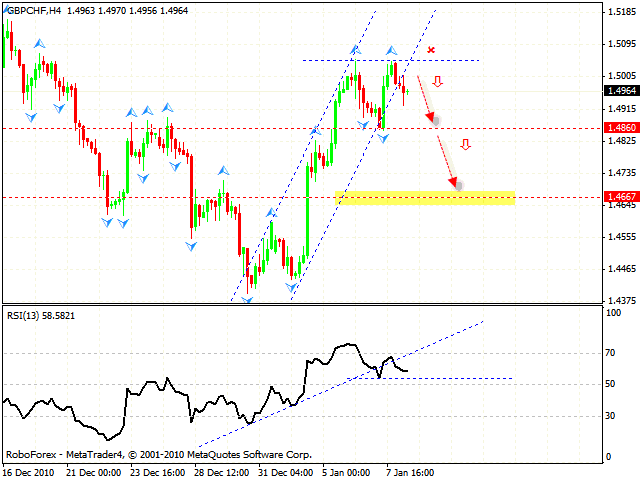Click the 7 Jan 16:00 date label
The image size is (640, 480).
point(410,473)
